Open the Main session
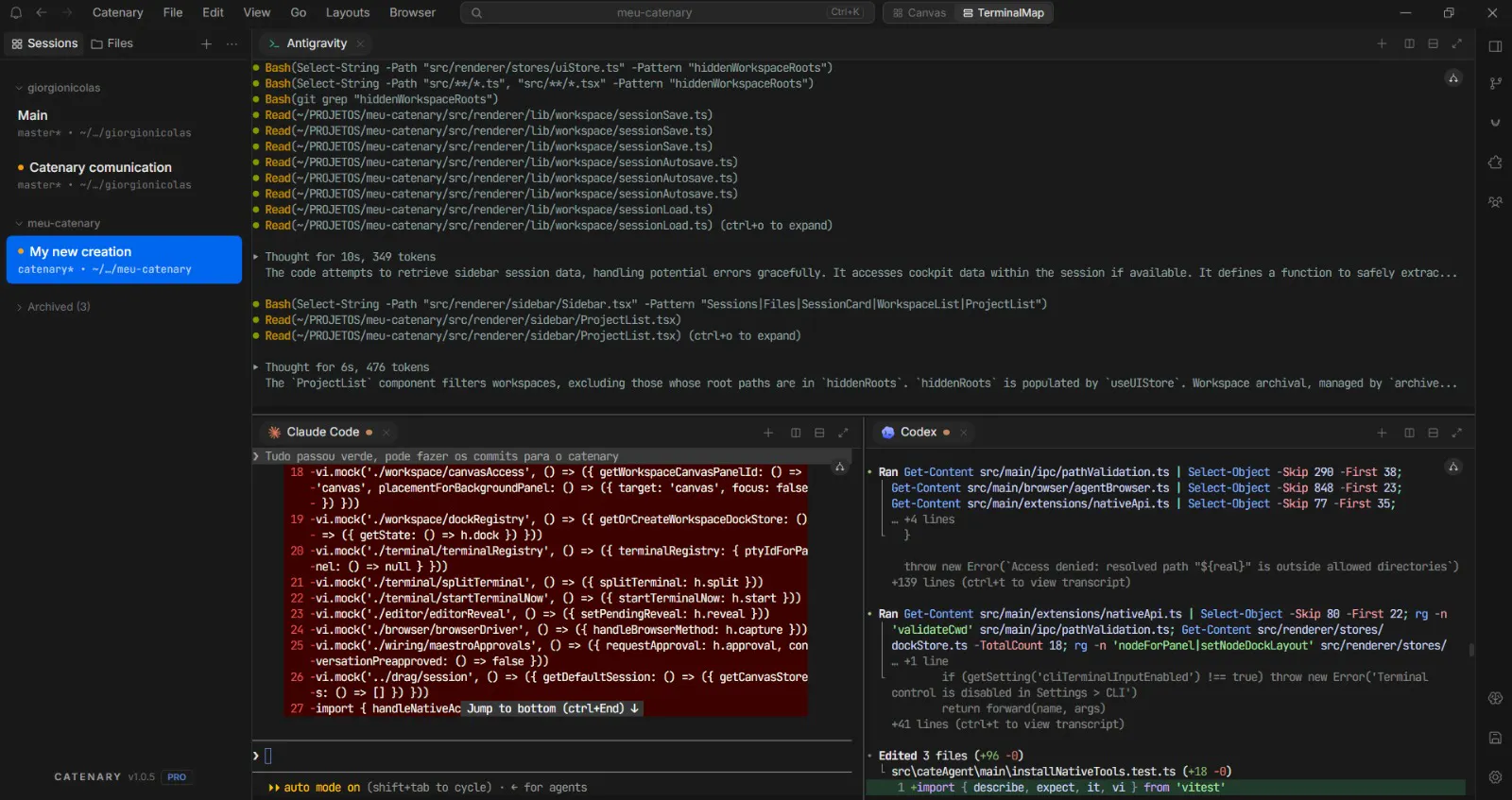 click(124, 123)
